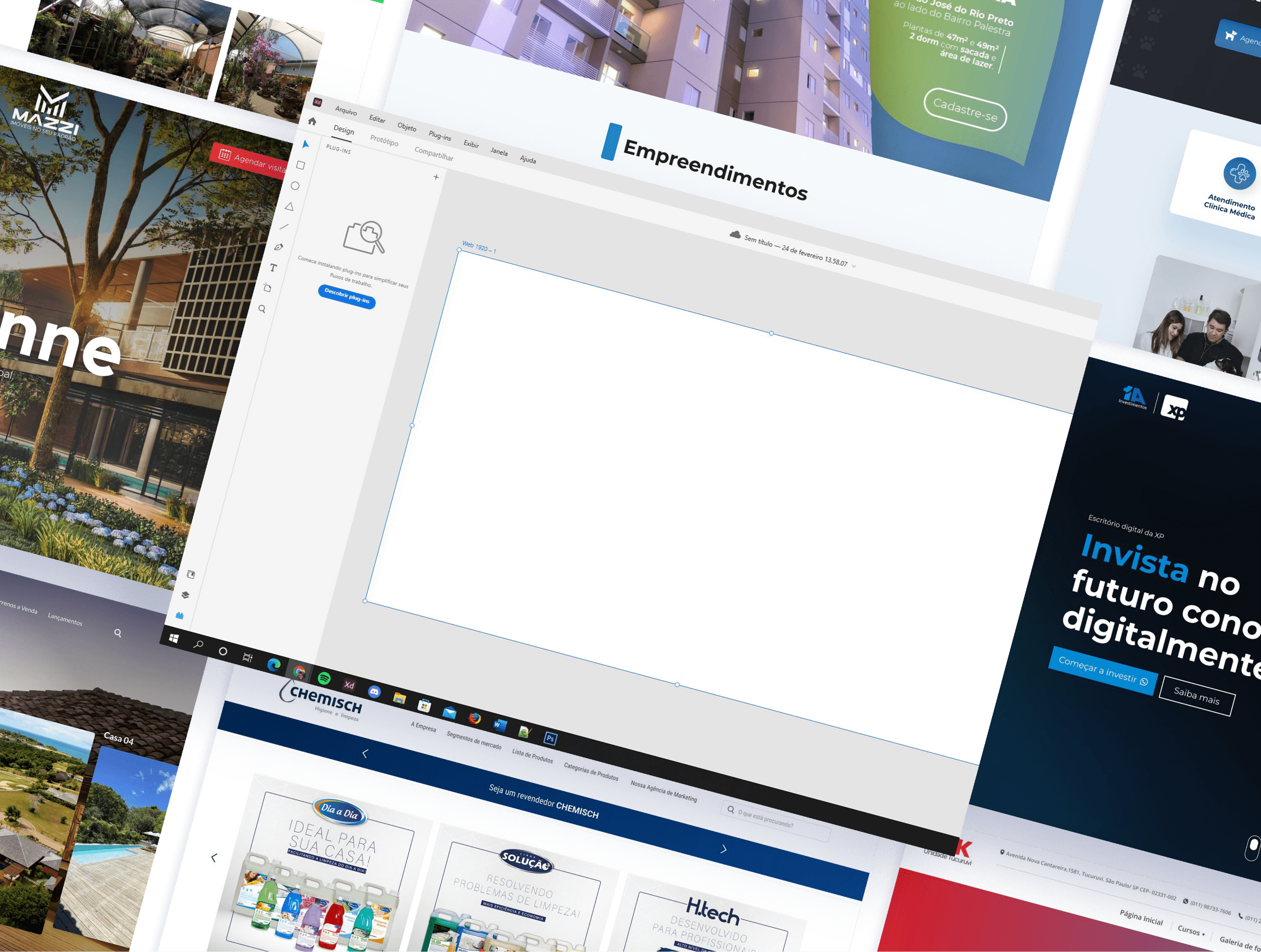Open the Arquivo menu in XD
The height and width of the screenshot is (952, 1261).
pos(346,110)
